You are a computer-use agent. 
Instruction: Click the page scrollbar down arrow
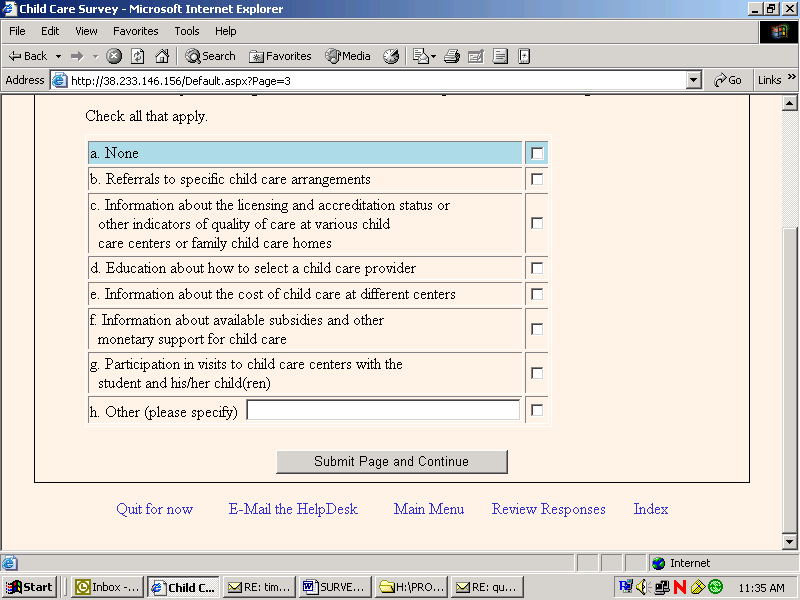click(x=789, y=542)
